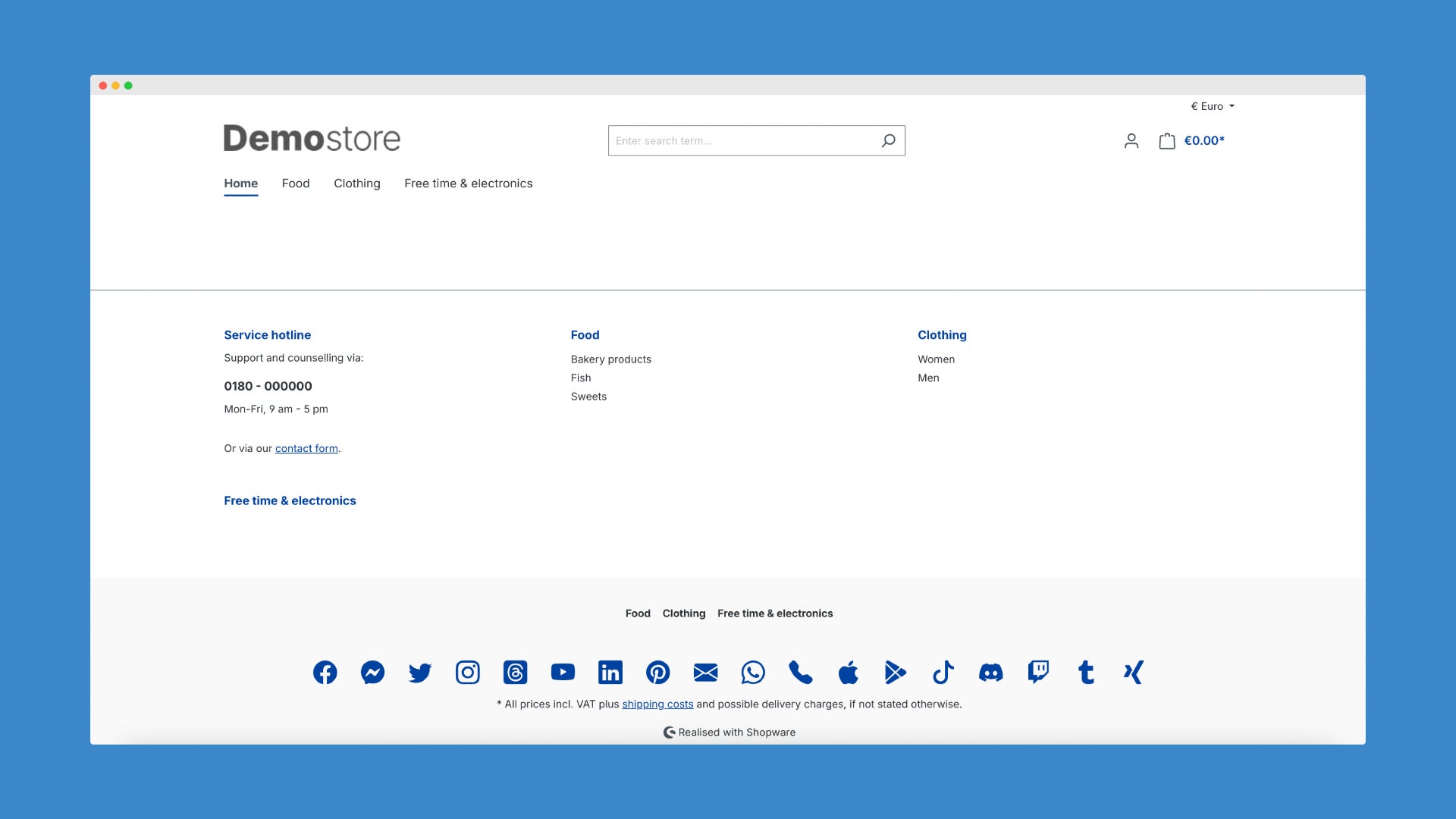The height and width of the screenshot is (819, 1456).
Task: Click the red close window button
Action: click(102, 86)
